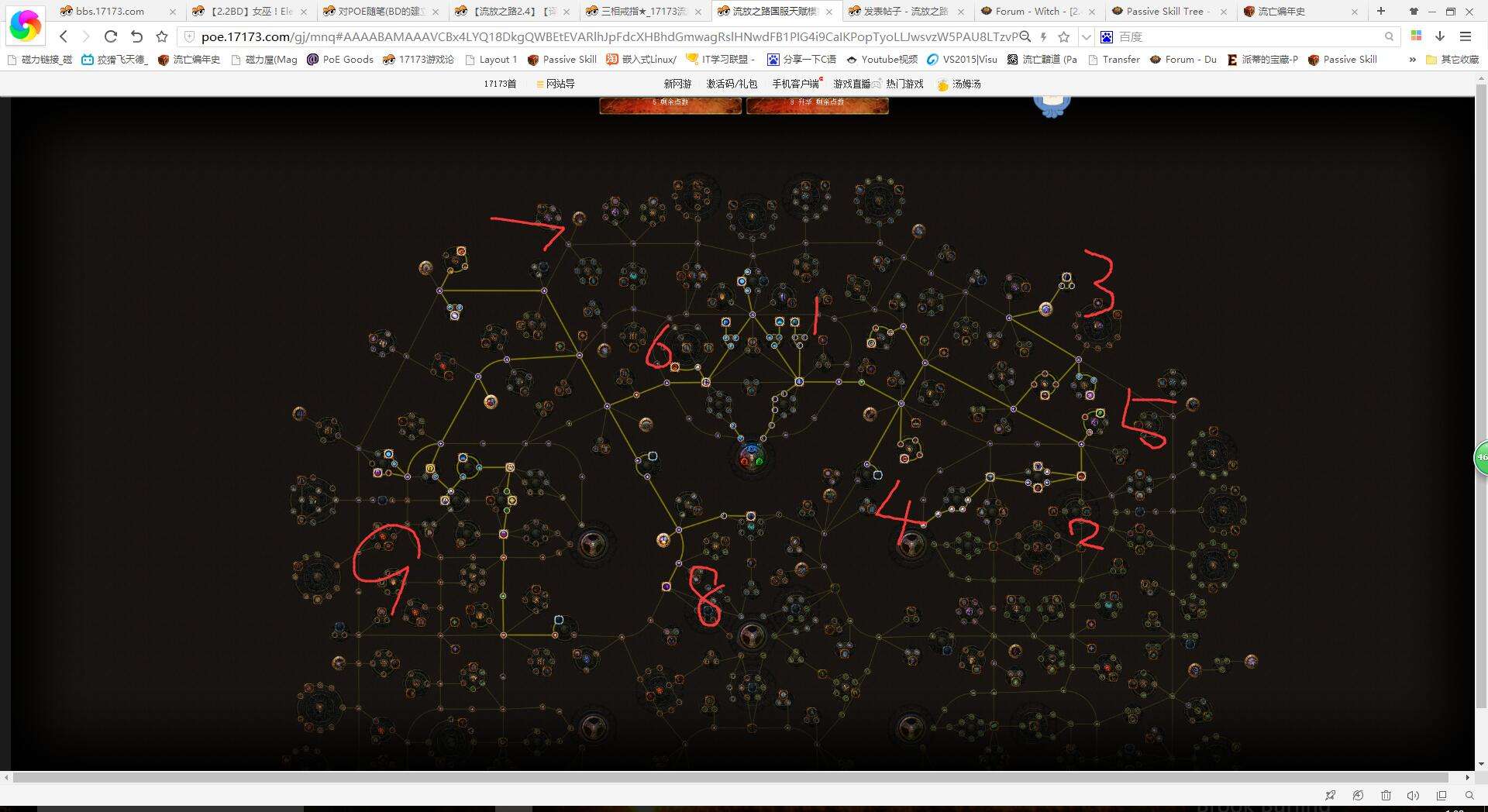The width and height of the screenshot is (1488, 812).
Task: Open the Youtube视频 bookmark
Action: [x=882, y=60]
